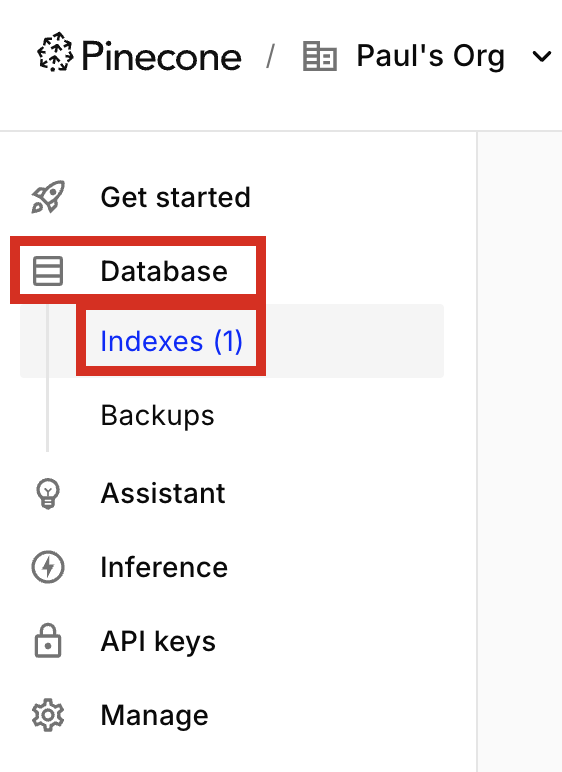
Task: Click the Pinecone wordmark link
Action: coord(162,56)
